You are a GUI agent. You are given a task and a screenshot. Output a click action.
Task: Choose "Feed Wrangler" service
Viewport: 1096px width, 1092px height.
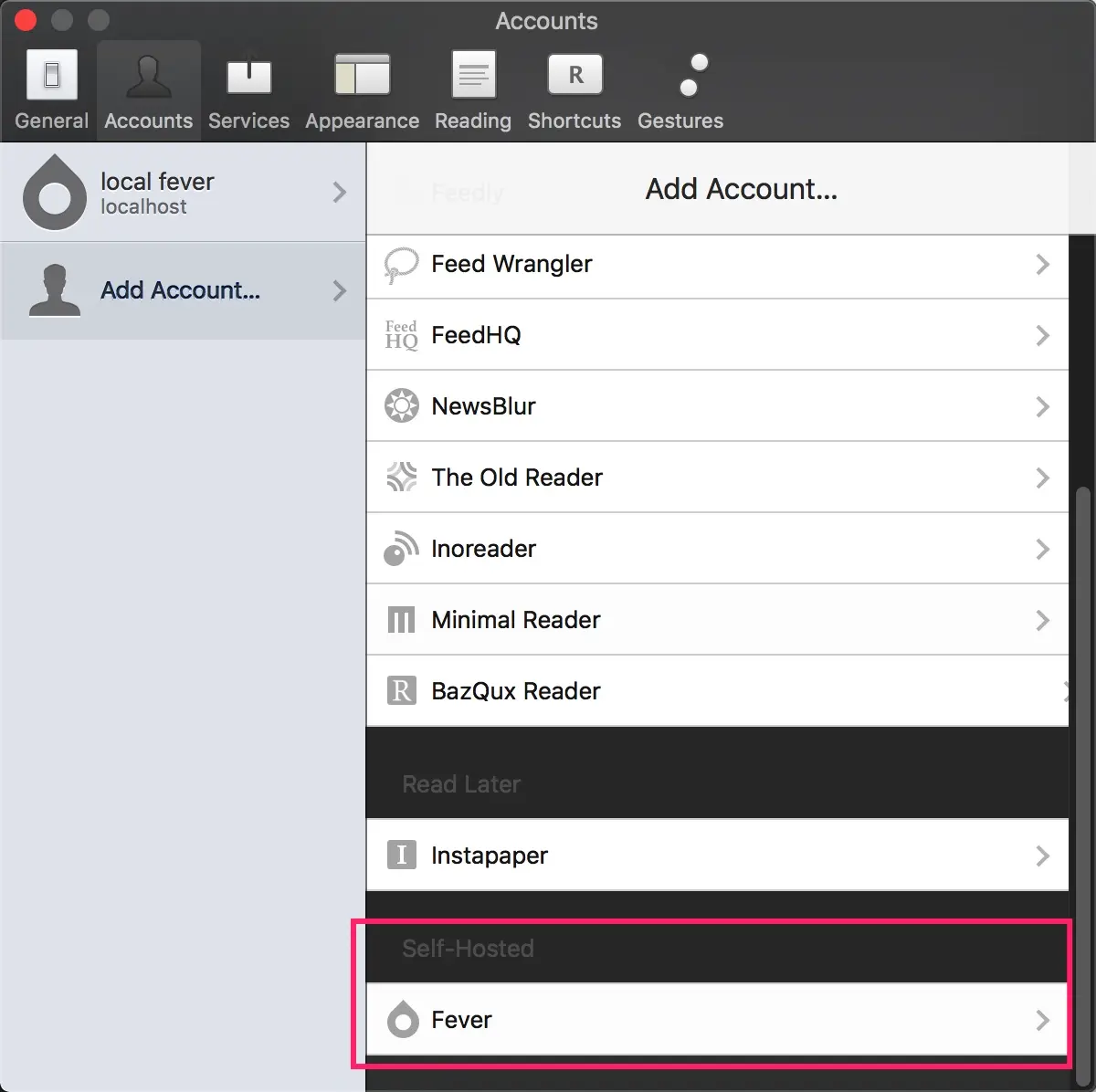511,265
